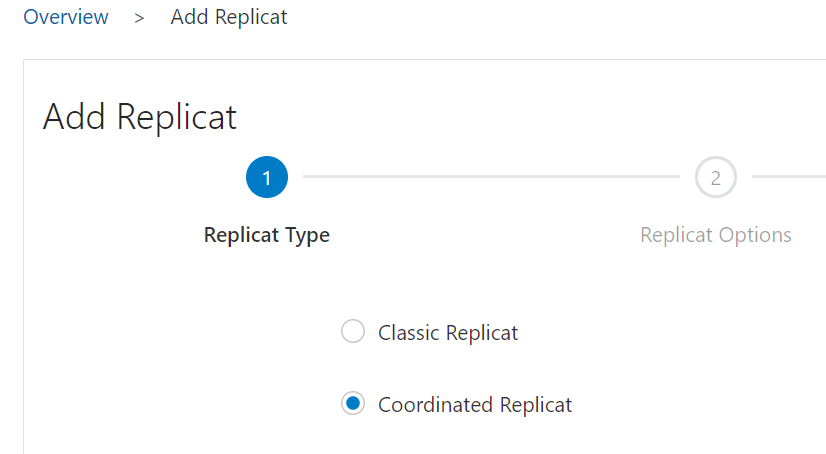Image resolution: width=826 pixels, height=454 pixels.
Task: Click the step 1 circle icon
Action: (x=266, y=178)
